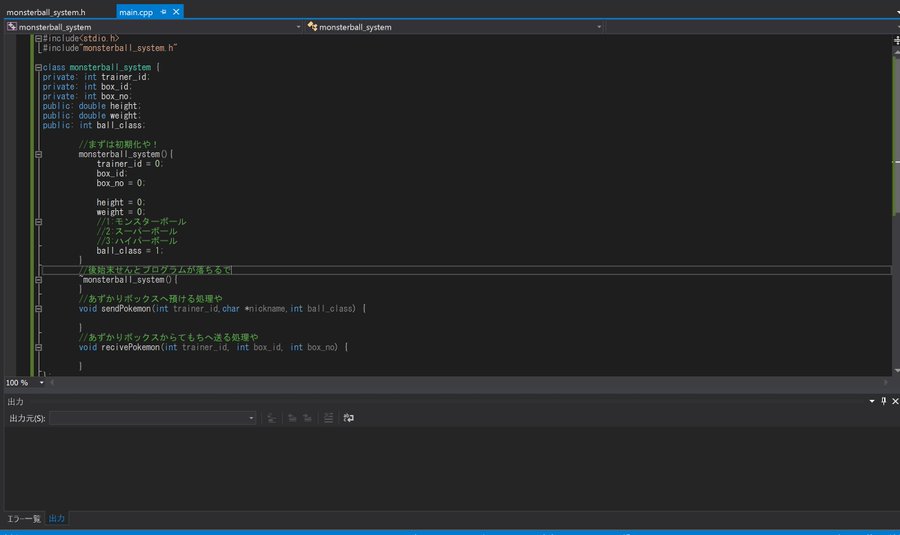Click the find message icon in output toolbar
Image resolution: width=900 pixels, height=535 pixels.
coord(272,418)
